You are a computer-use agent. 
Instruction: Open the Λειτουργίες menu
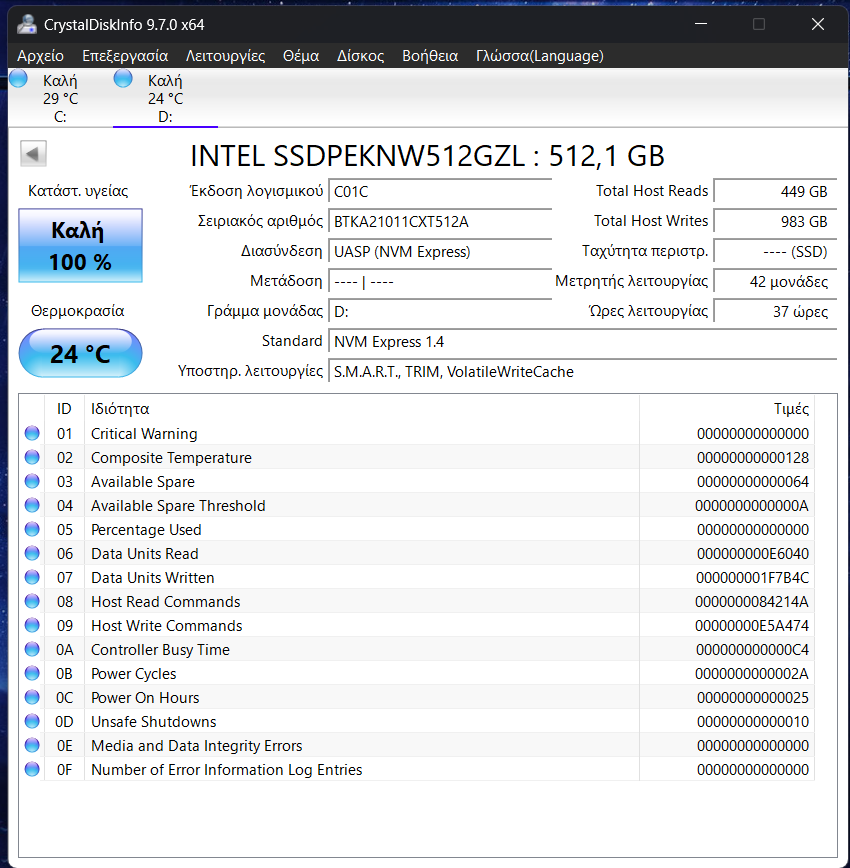tap(225, 56)
